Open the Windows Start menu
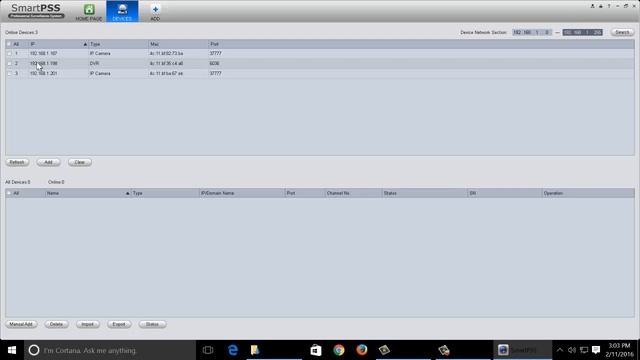Screen dimensions: 640x360 (12, 350)
